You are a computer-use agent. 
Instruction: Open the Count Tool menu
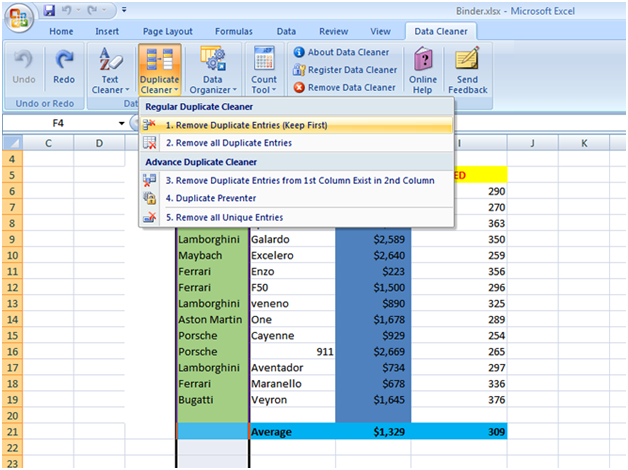(x=264, y=70)
